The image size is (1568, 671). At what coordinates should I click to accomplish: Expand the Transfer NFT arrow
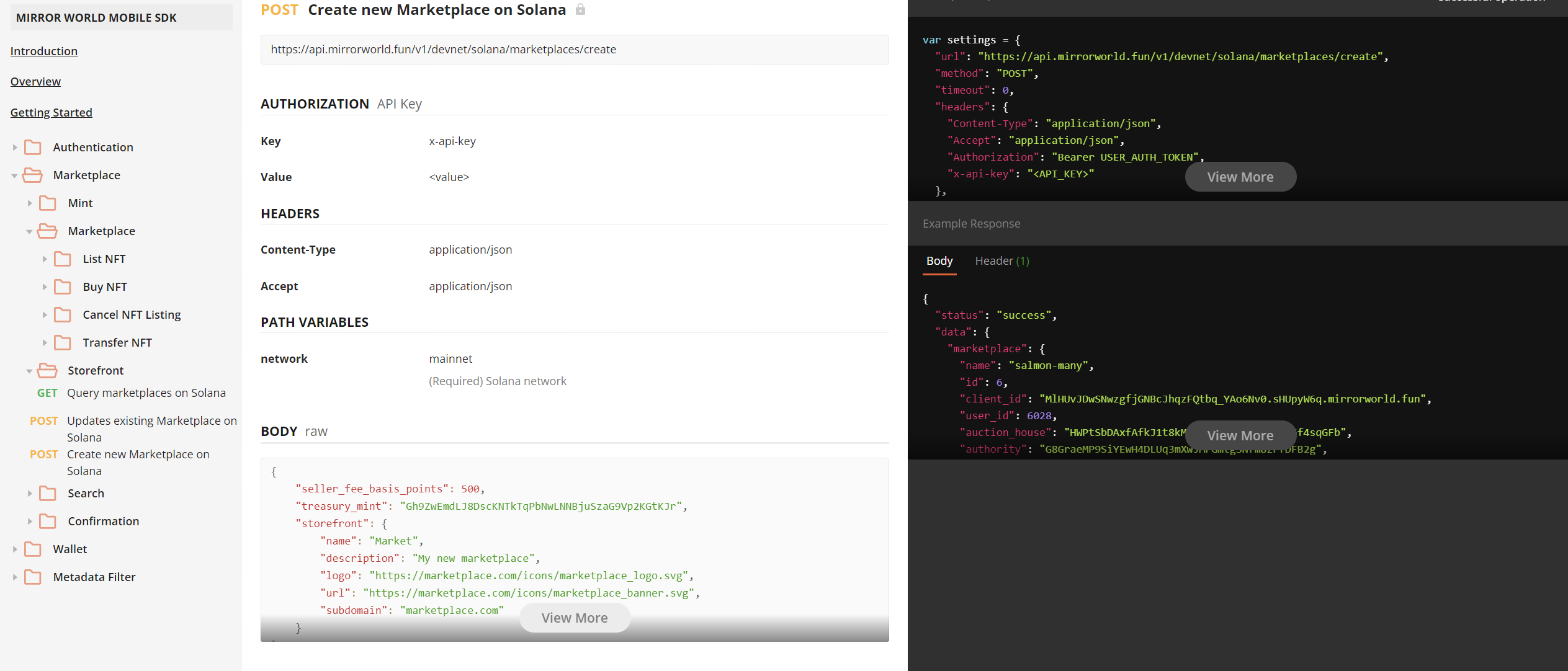(44, 343)
